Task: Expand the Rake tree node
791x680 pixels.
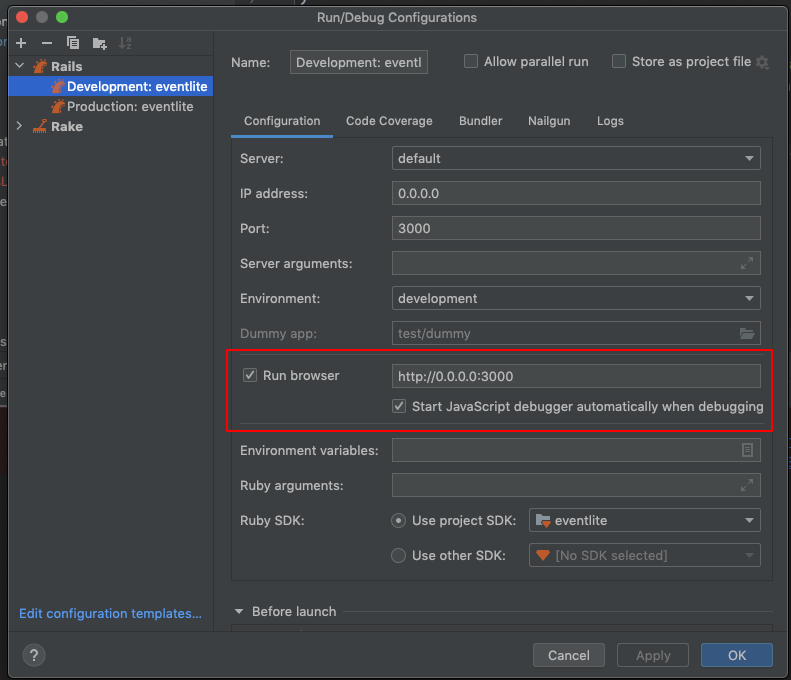Action: click(20, 126)
